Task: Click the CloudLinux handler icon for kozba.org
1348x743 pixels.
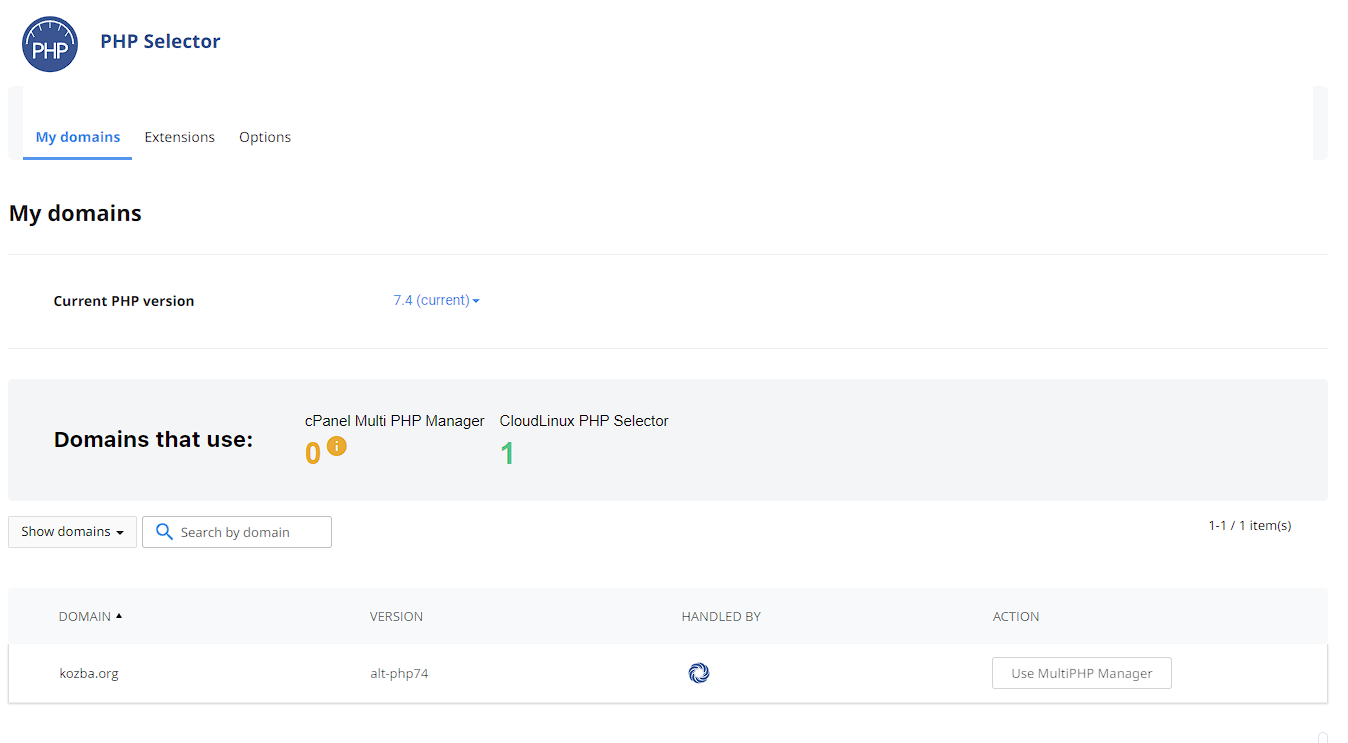Action: [699, 673]
